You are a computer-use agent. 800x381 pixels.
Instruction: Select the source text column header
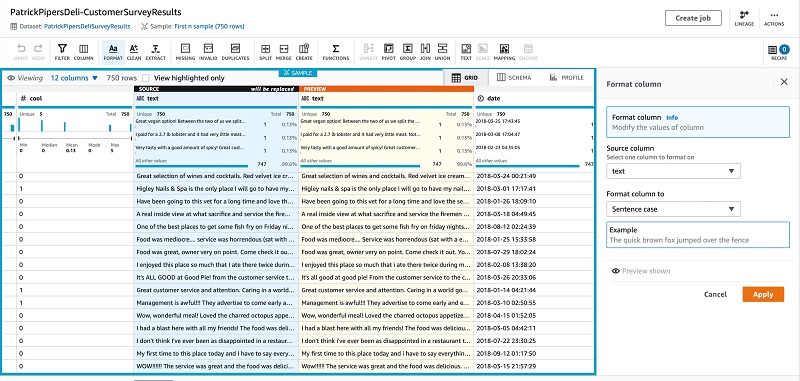click(215, 98)
